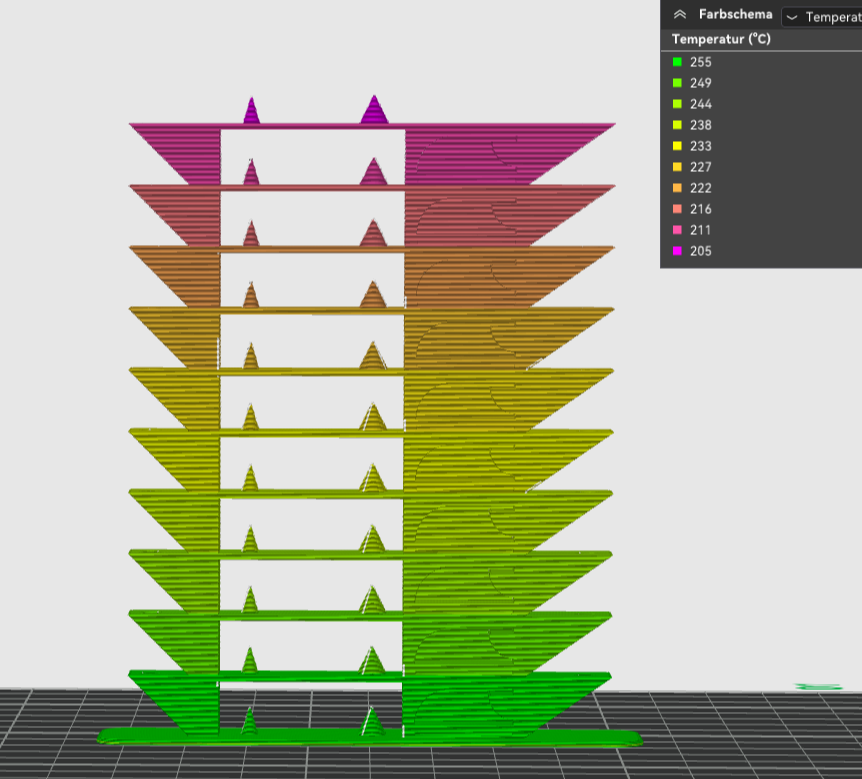
Task: Click the Temperatur (°C) legend header
Action: pyautogui.click(x=719, y=40)
